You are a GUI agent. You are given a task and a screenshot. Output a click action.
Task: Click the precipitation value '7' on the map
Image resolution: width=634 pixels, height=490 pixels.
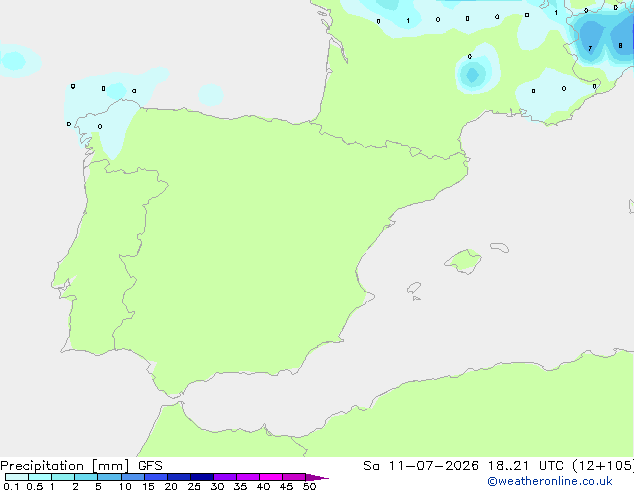coord(590,49)
